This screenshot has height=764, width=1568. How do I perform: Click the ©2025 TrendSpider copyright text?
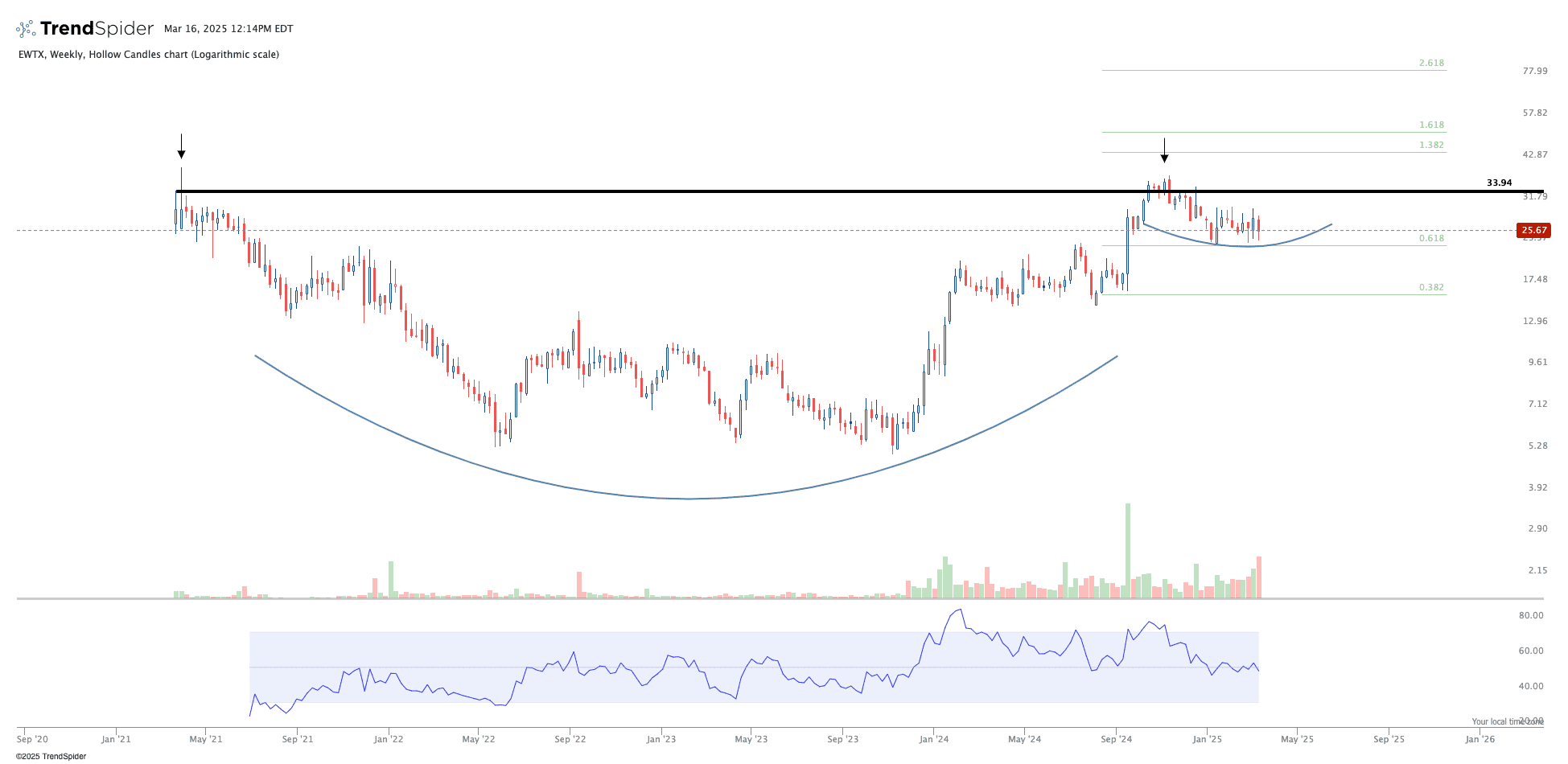click(x=51, y=756)
